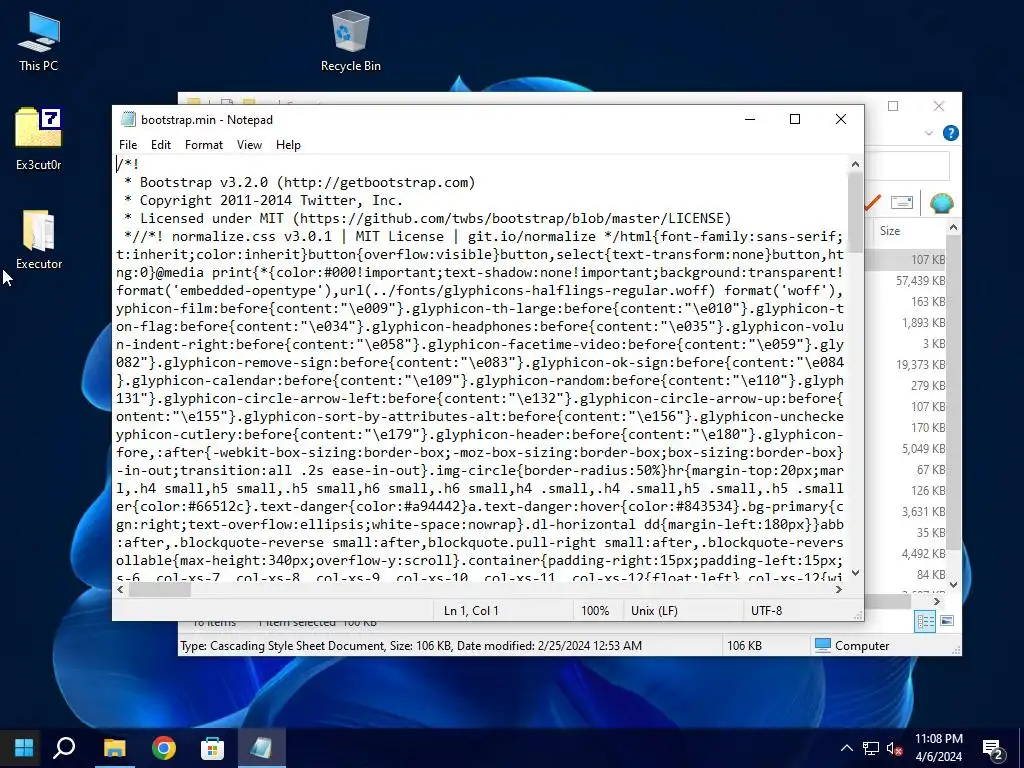Click the normalize.css v3.0.1 line
1024x768 pixels.
(479, 236)
